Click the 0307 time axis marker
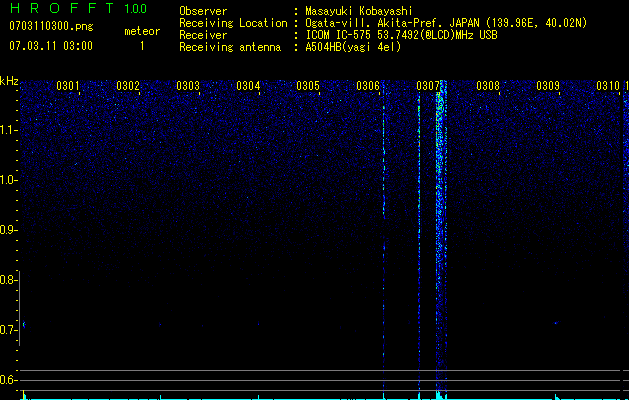 pyautogui.click(x=428, y=86)
